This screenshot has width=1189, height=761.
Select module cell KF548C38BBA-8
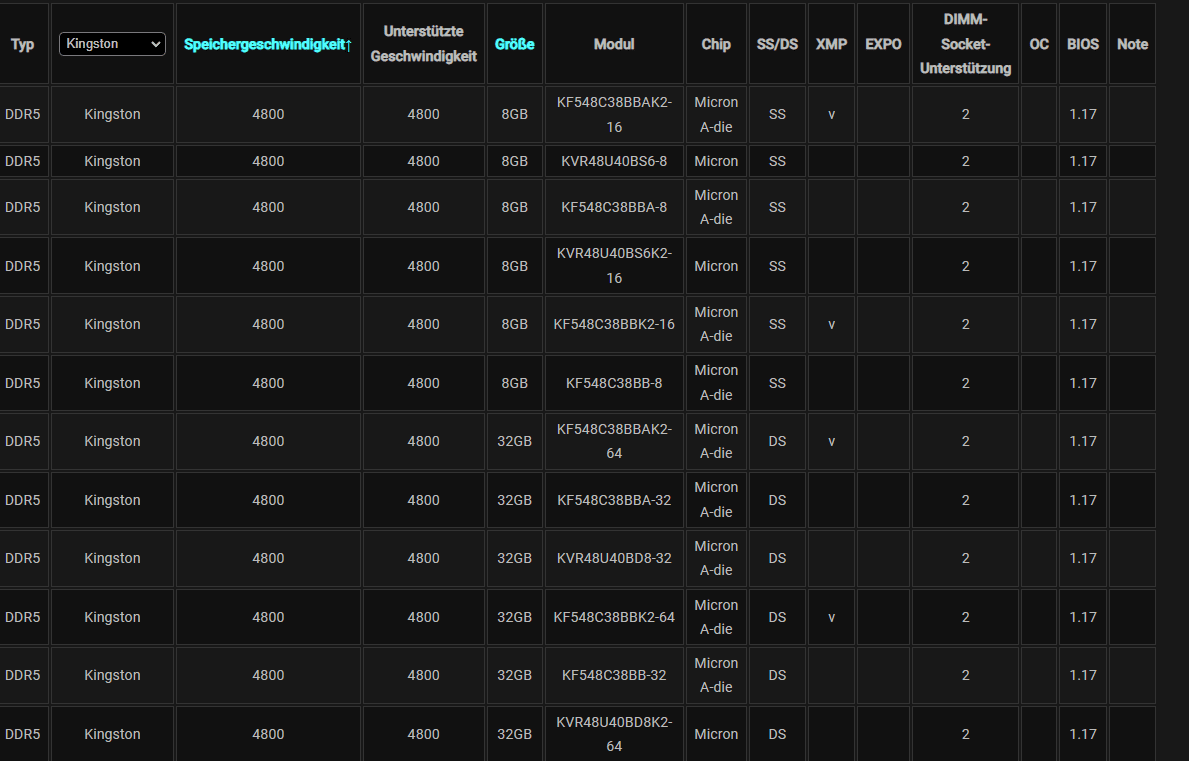tap(614, 207)
